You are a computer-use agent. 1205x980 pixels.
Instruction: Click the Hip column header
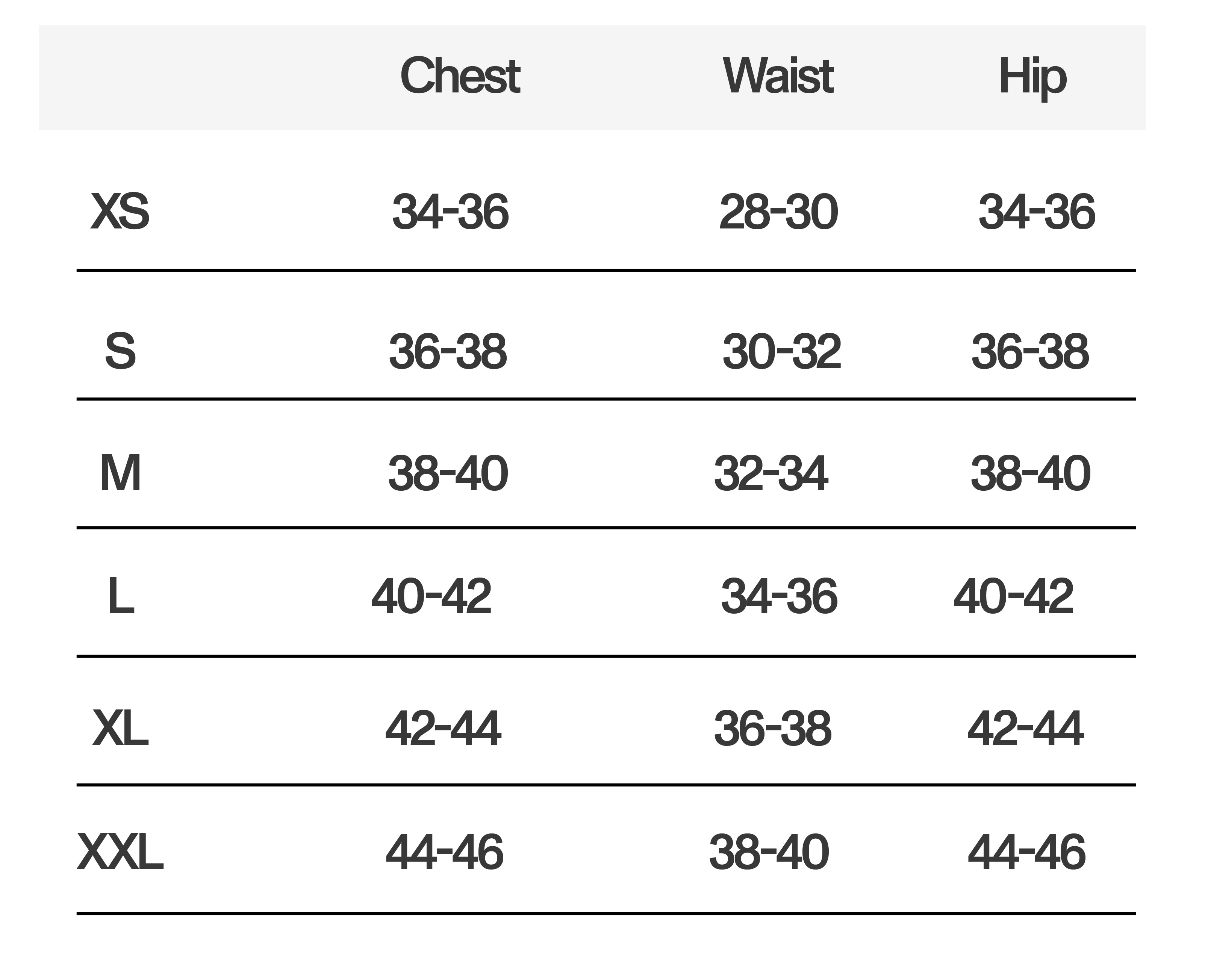point(1033,79)
